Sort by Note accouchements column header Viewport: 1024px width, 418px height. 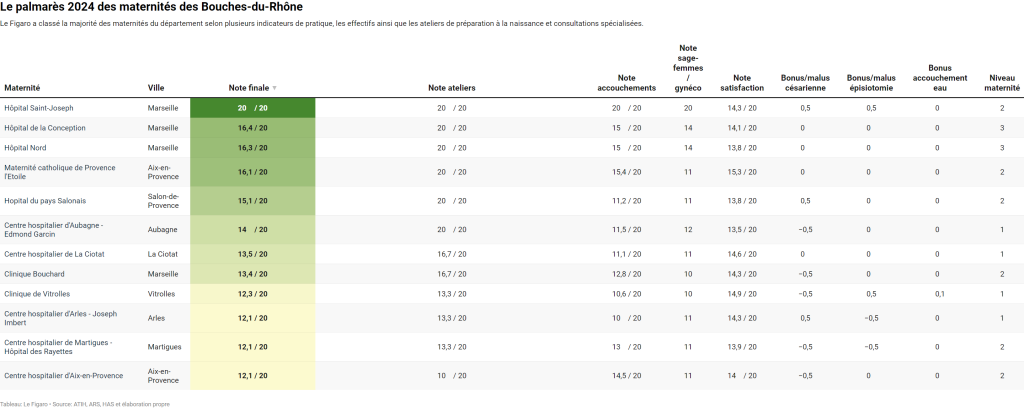[626, 83]
